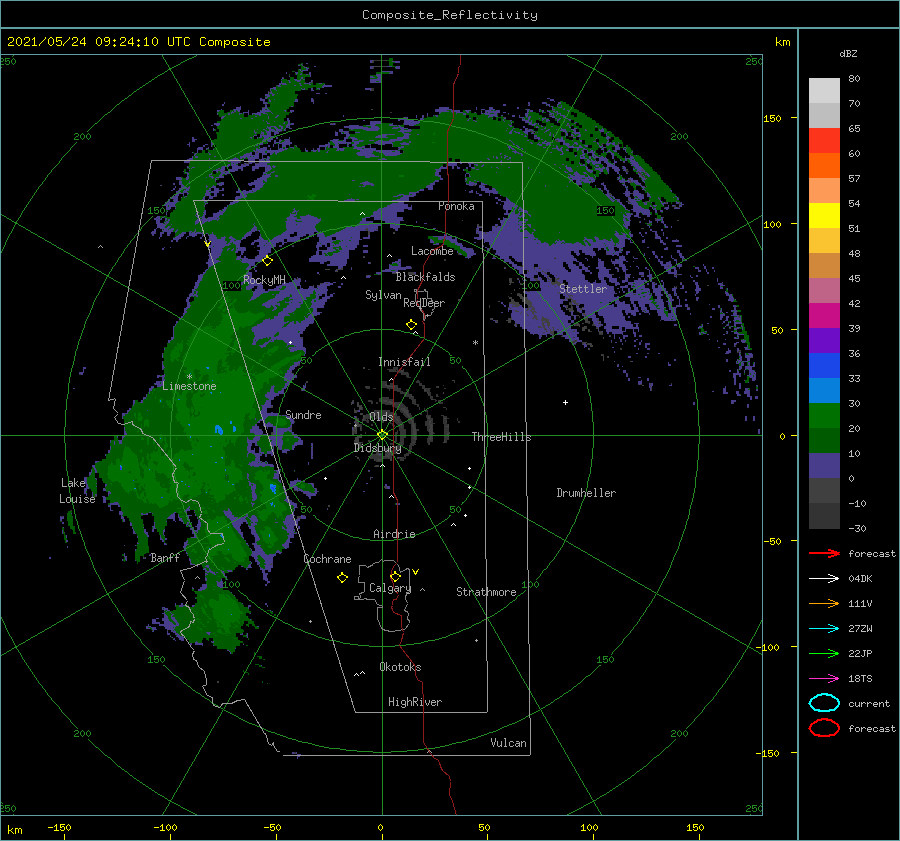Click the Innisfail city label
Viewport: 900px width, 841px height.
click(x=404, y=362)
